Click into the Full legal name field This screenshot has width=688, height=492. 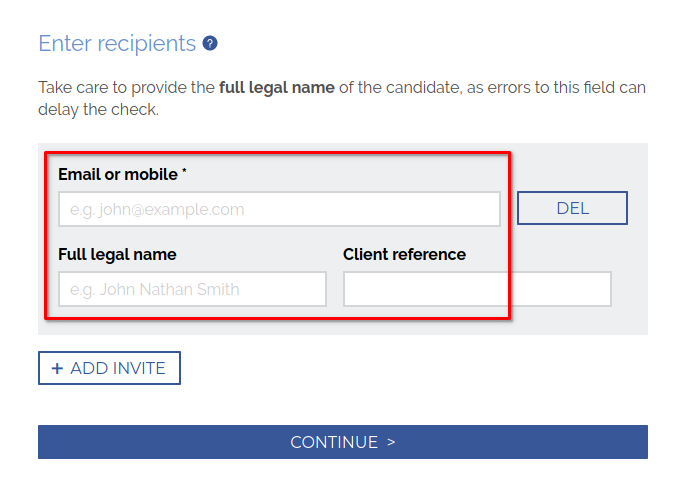tap(192, 289)
